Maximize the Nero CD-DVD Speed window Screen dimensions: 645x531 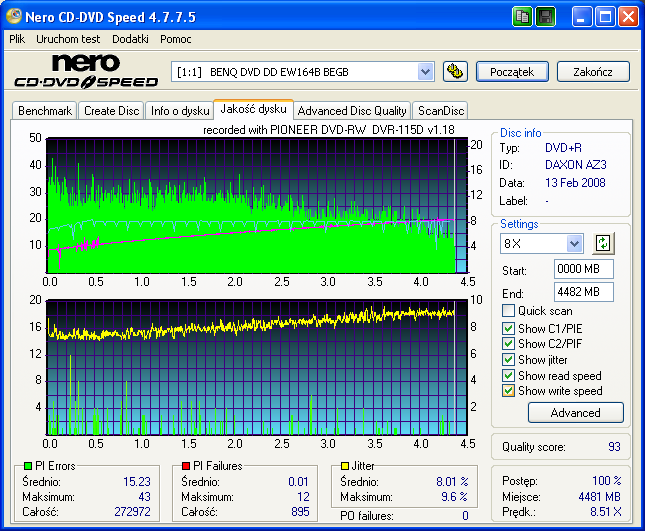(605, 17)
